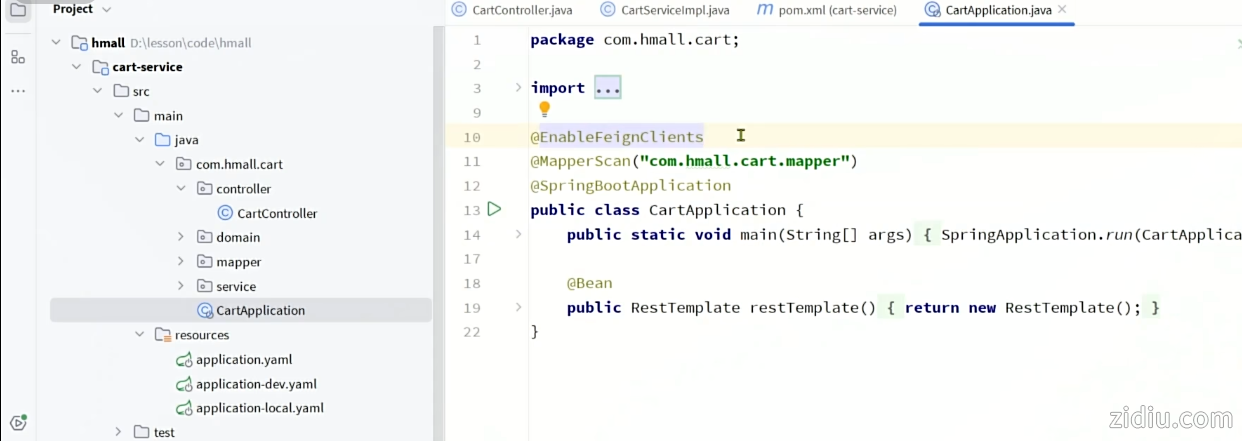The height and width of the screenshot is (441, 1242).
Task: Expand the domain package folder
Action: [x=181, y=237]
